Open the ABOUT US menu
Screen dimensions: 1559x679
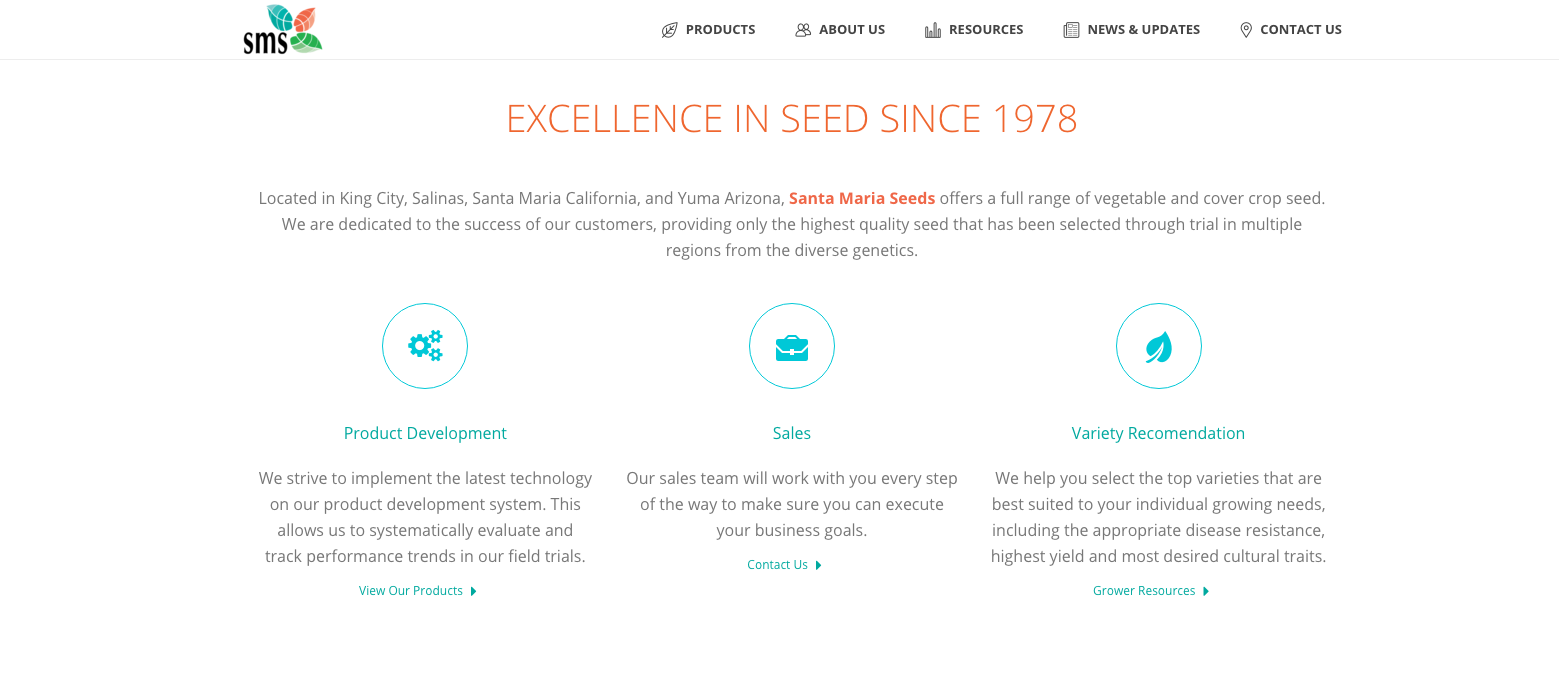tap(851, 29)
